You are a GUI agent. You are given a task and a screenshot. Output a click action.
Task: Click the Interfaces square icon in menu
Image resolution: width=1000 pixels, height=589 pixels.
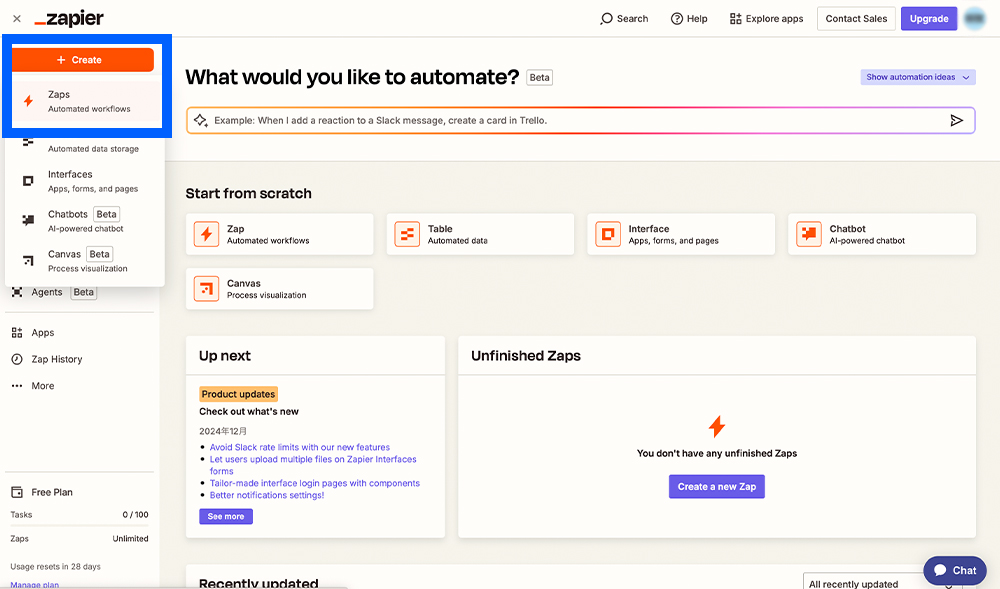28,181
